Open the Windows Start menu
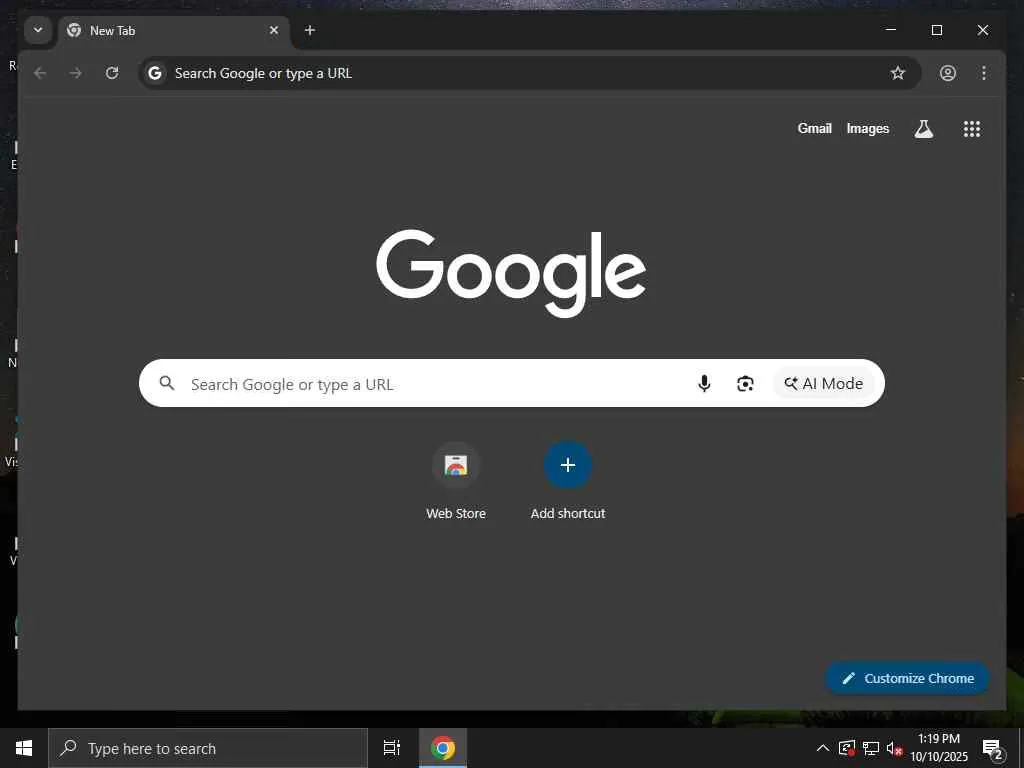Screen dimensions: 1024x768 click(x=24, y=748)
